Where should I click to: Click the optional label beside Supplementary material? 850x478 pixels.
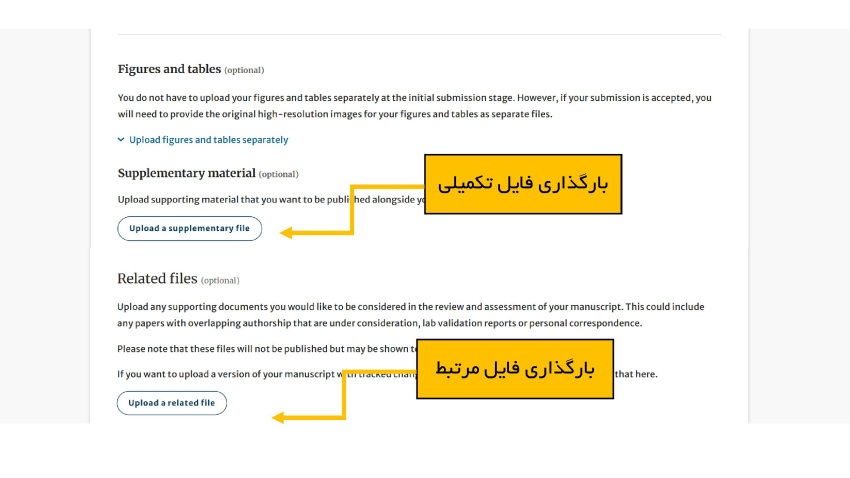278,174
